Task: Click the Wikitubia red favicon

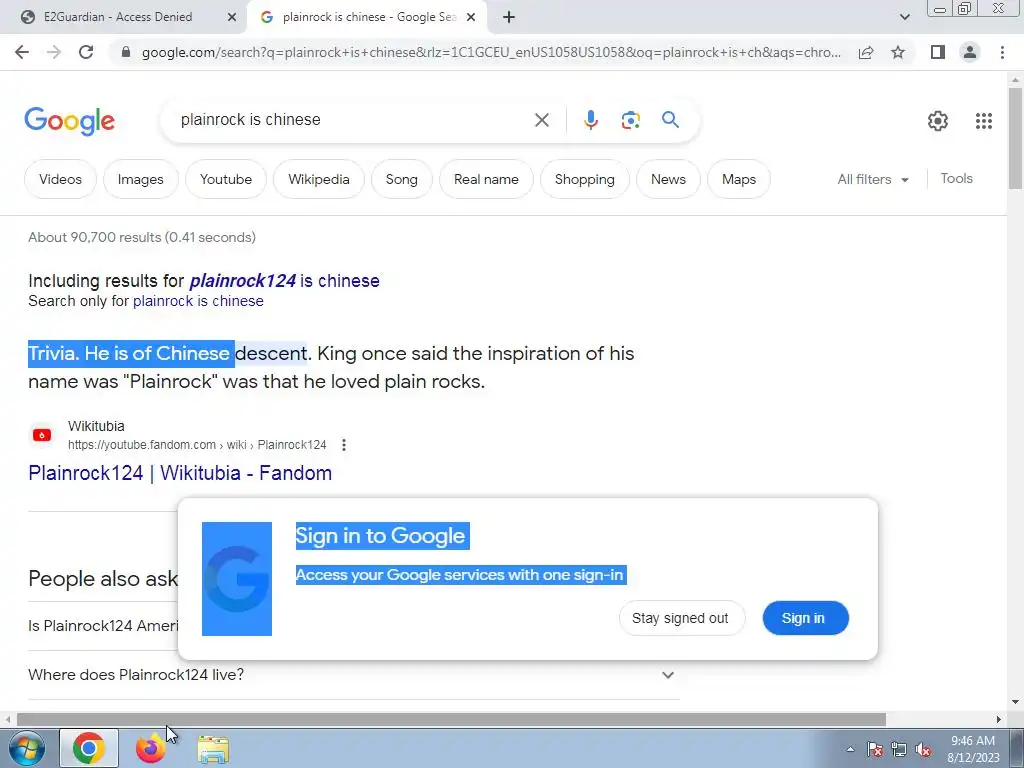Action: pyautogui.click(x=42, y=435)
